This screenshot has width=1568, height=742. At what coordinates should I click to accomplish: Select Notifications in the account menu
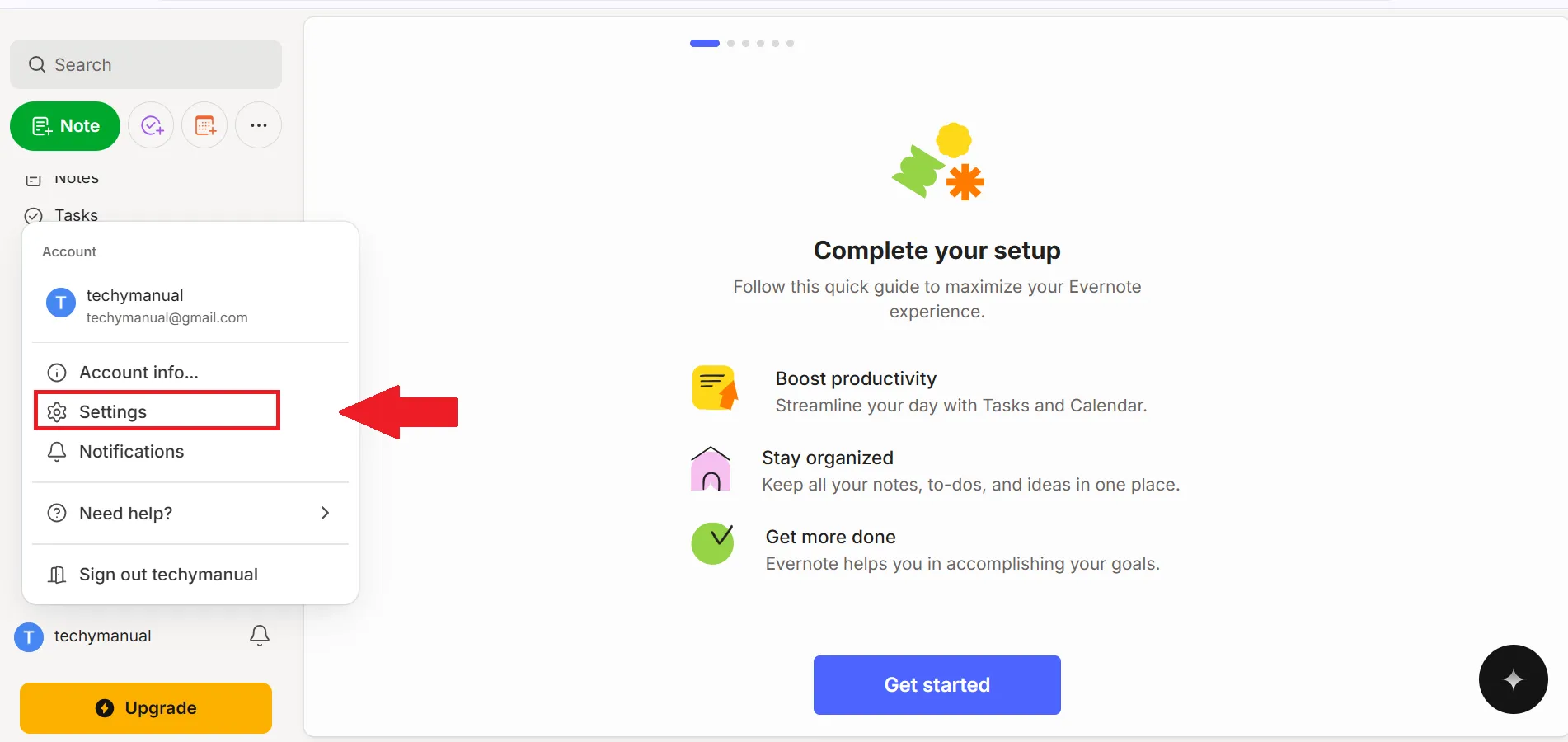[130, 452]
